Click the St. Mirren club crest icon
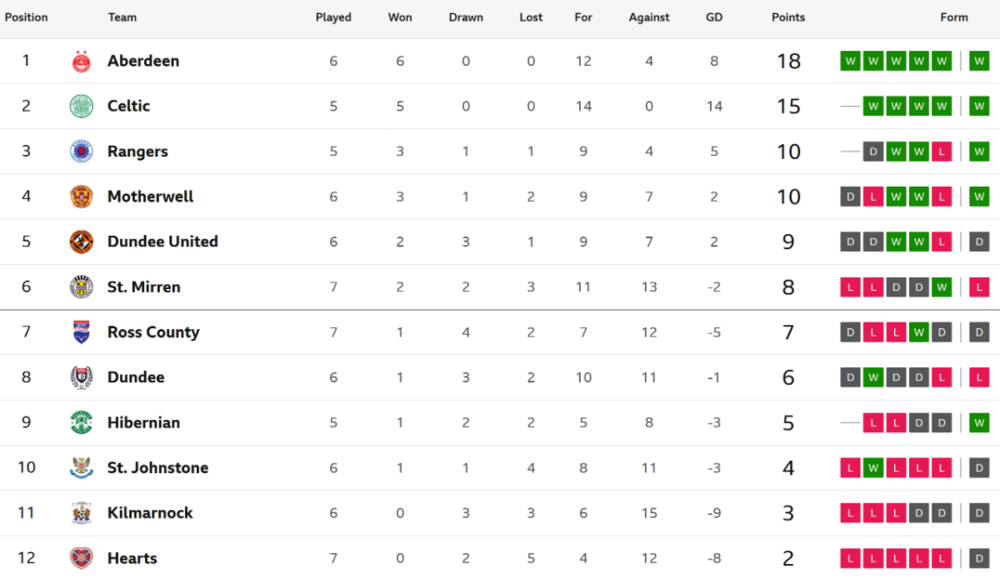 pos(81,287)
